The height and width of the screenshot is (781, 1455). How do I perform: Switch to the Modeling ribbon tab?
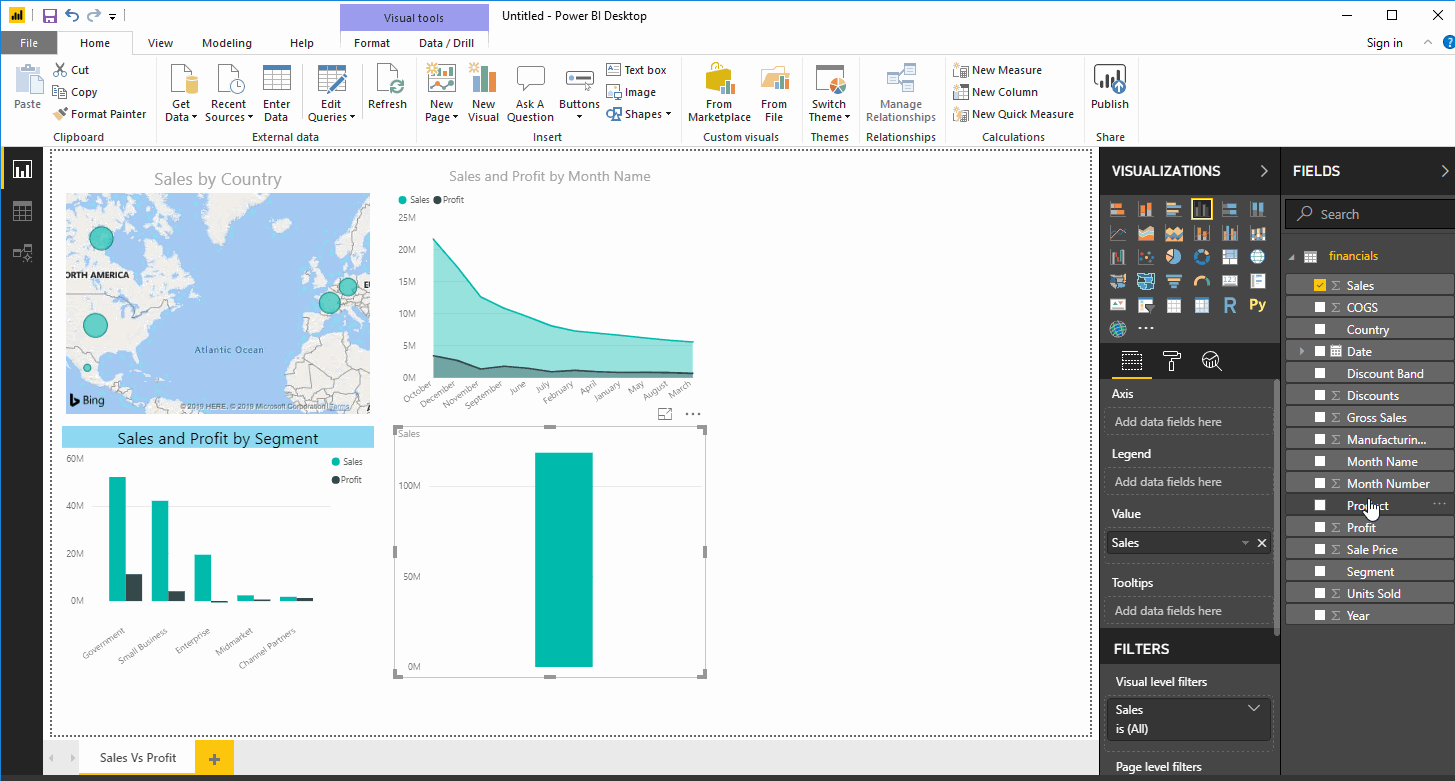227,43
